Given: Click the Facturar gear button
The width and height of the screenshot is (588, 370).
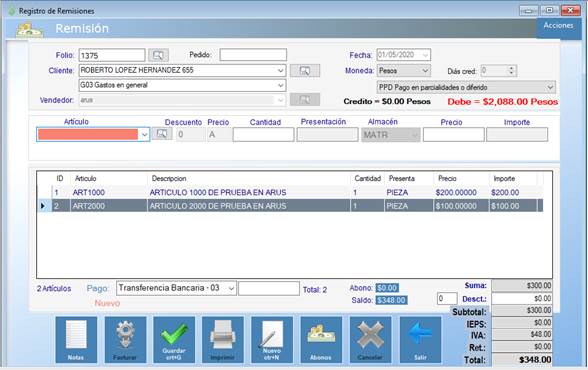Looking at the screenshot, I should tap(125, 340).
